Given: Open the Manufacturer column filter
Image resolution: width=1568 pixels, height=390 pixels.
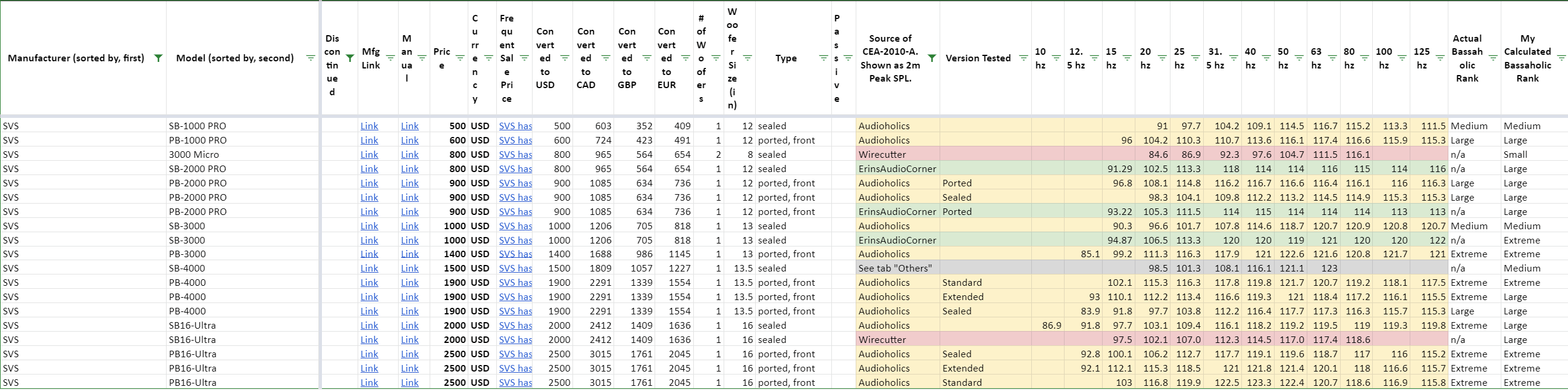Looking at the screenshot, I should tap(158, 58).
